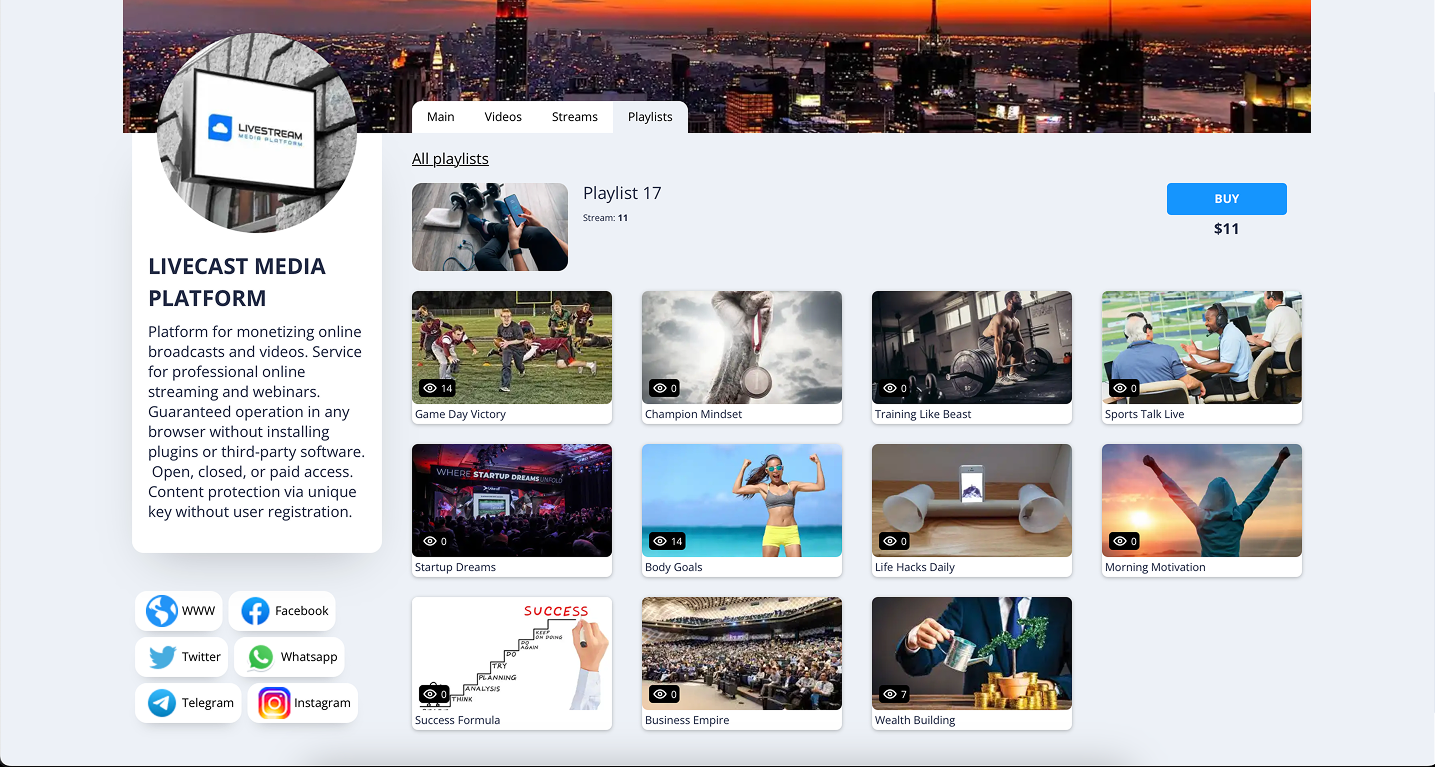The image size is (1435, 767).
Task: Click BUY to purchase Playlist 17
Action: click(x=1226, y=199)
